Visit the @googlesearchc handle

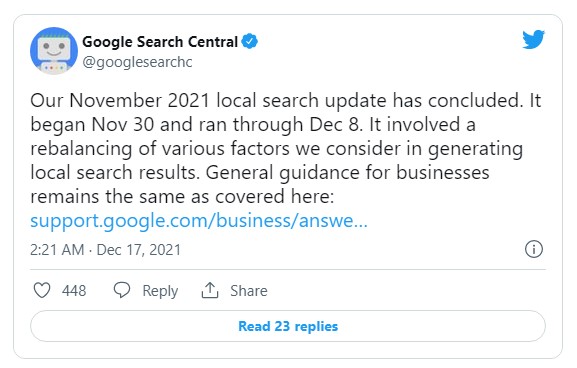point(137,62)
